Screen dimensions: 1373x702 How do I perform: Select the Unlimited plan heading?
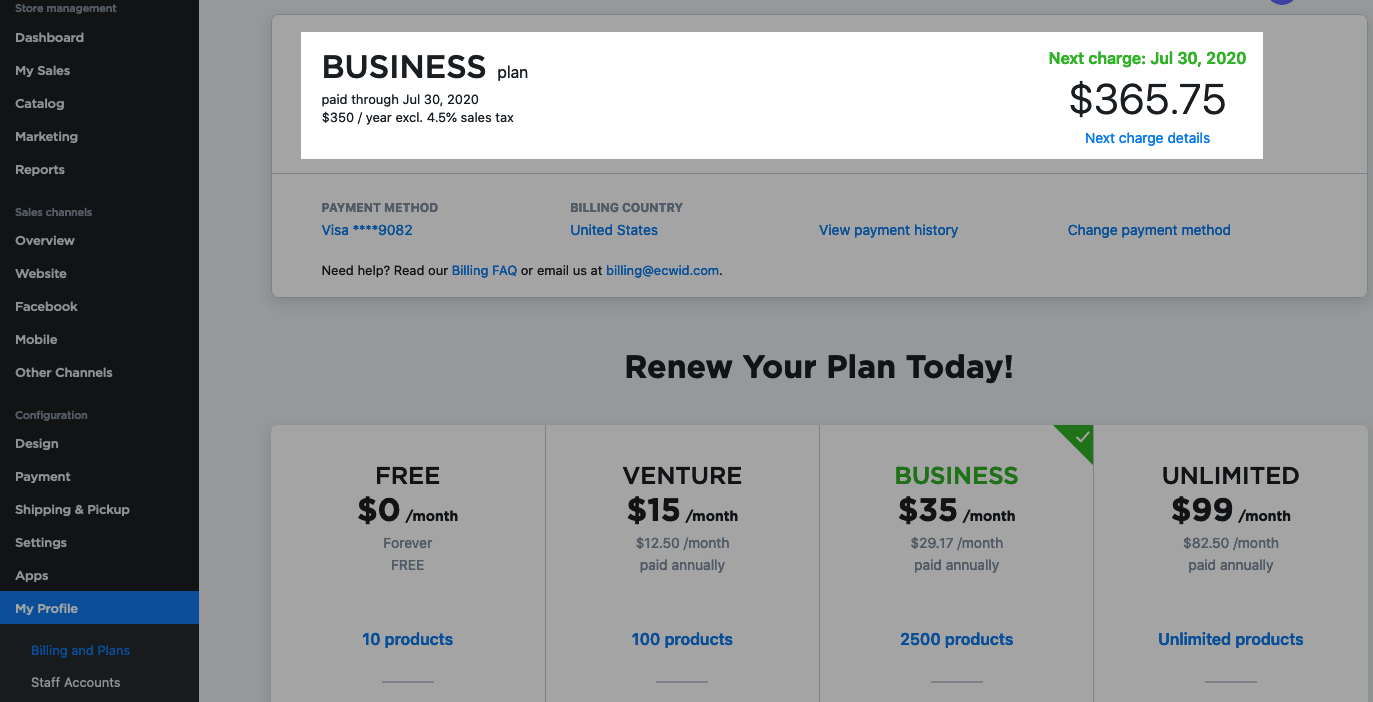coord(1230,476)
